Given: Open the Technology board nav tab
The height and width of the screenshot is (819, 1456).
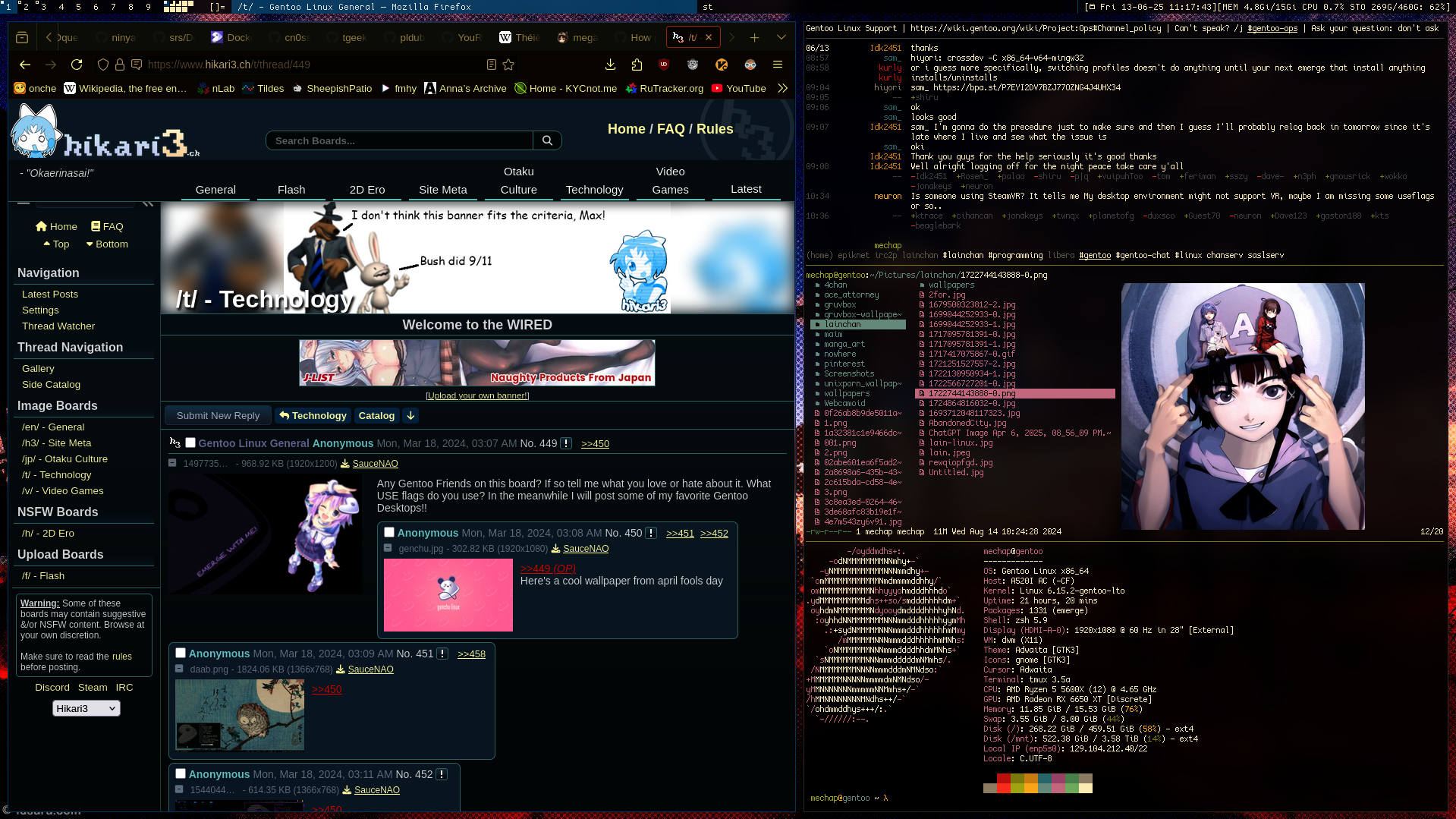Looking at the screenshot, I should [x=594, y=189].
